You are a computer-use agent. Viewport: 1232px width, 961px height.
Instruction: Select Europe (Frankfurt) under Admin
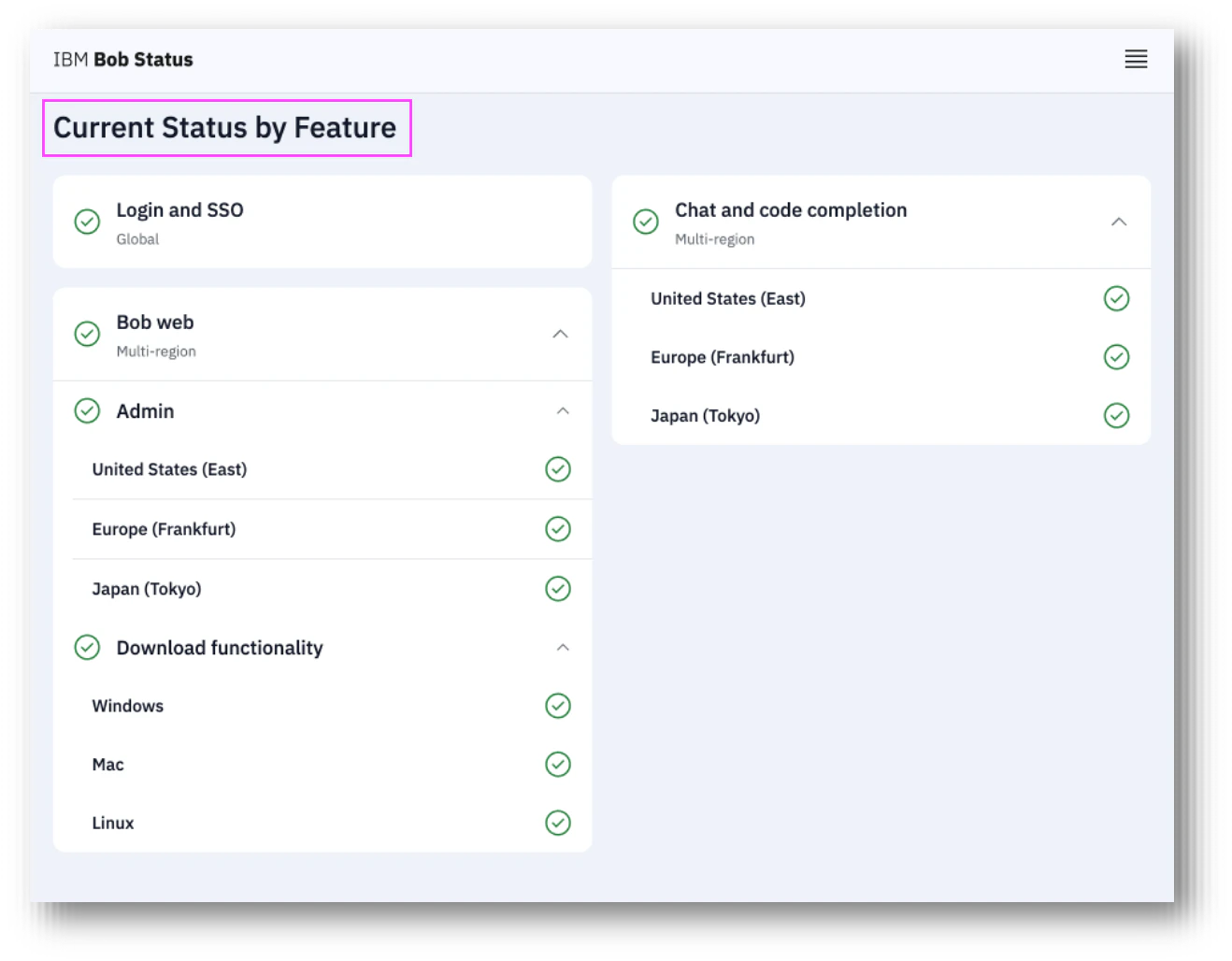332,529
